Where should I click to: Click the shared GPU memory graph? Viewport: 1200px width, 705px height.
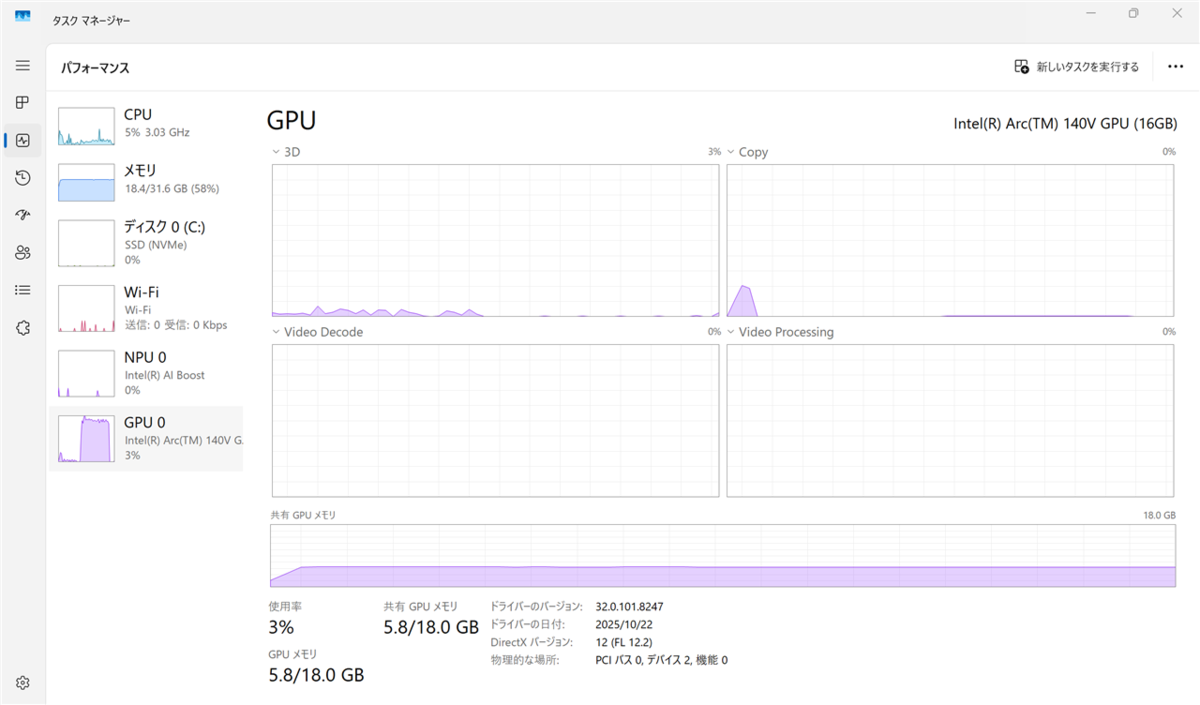723,555
